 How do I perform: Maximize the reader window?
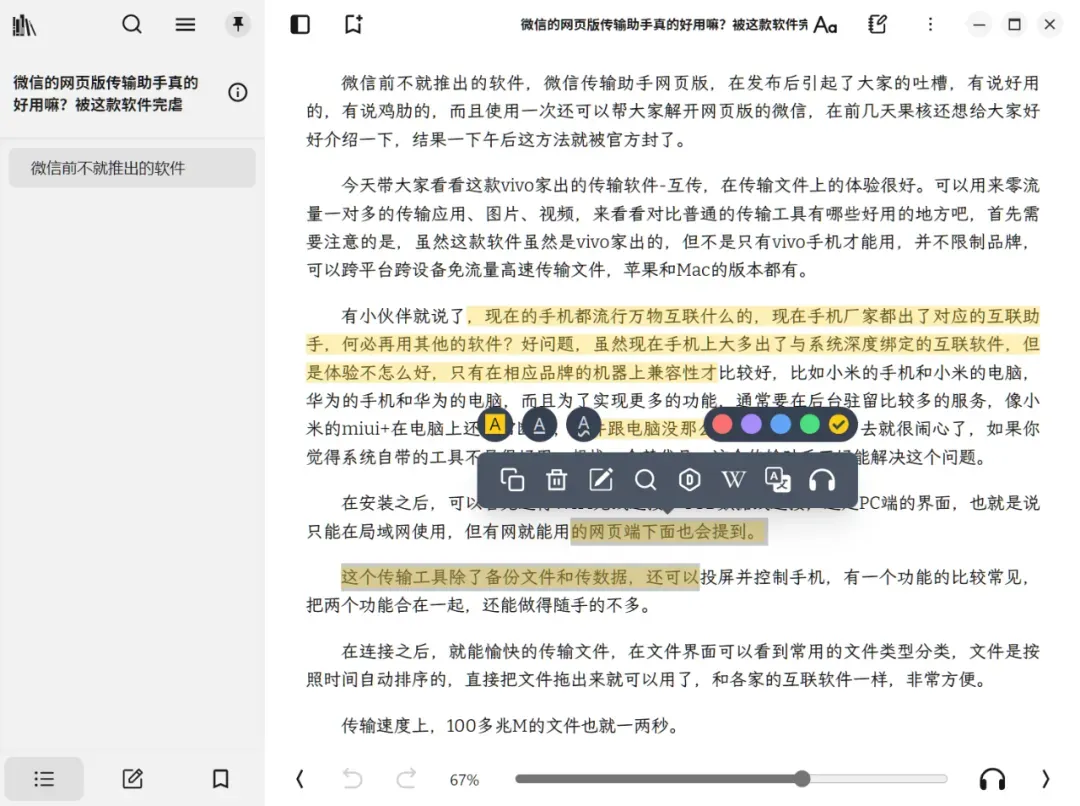click(1014, 25)
